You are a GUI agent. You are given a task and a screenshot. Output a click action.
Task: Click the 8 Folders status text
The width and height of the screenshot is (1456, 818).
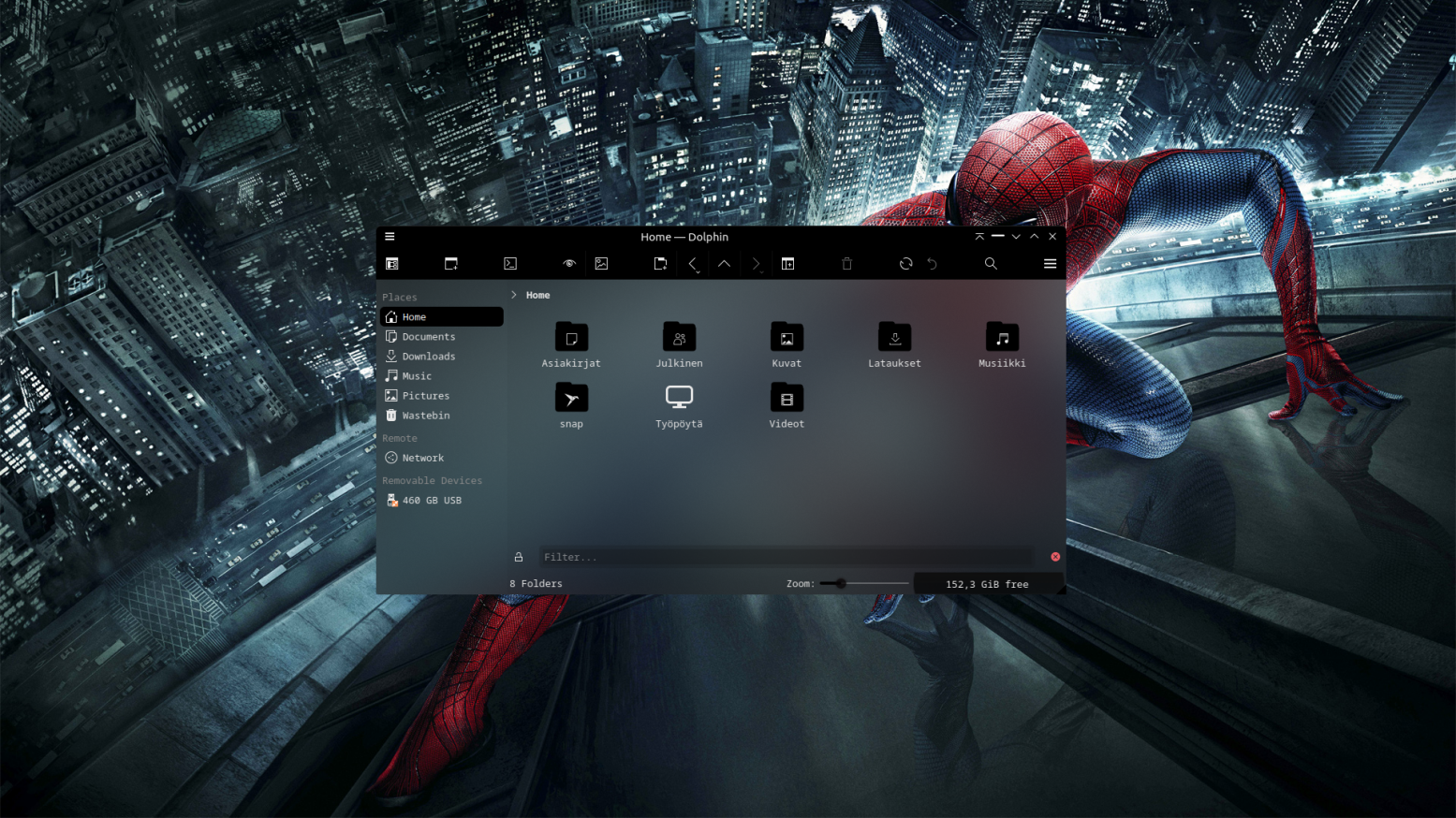[536, 584]
